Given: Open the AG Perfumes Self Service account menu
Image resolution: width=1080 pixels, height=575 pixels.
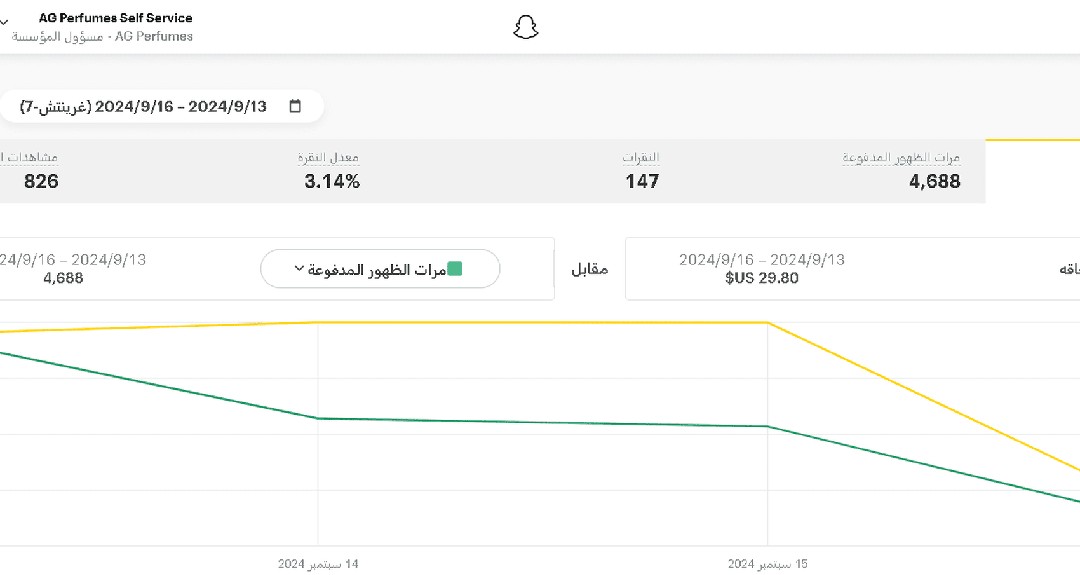Looking at the screenshot, I should click(115, 18).
